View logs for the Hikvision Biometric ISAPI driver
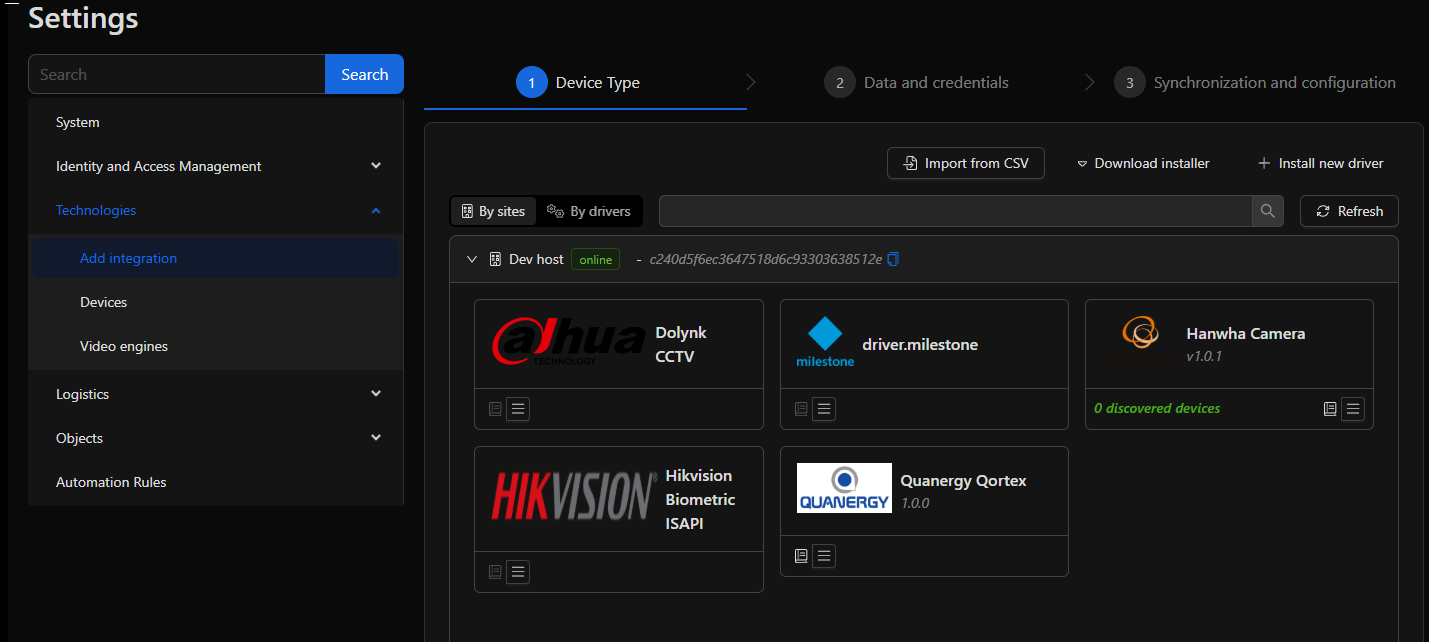 (517, 571)
